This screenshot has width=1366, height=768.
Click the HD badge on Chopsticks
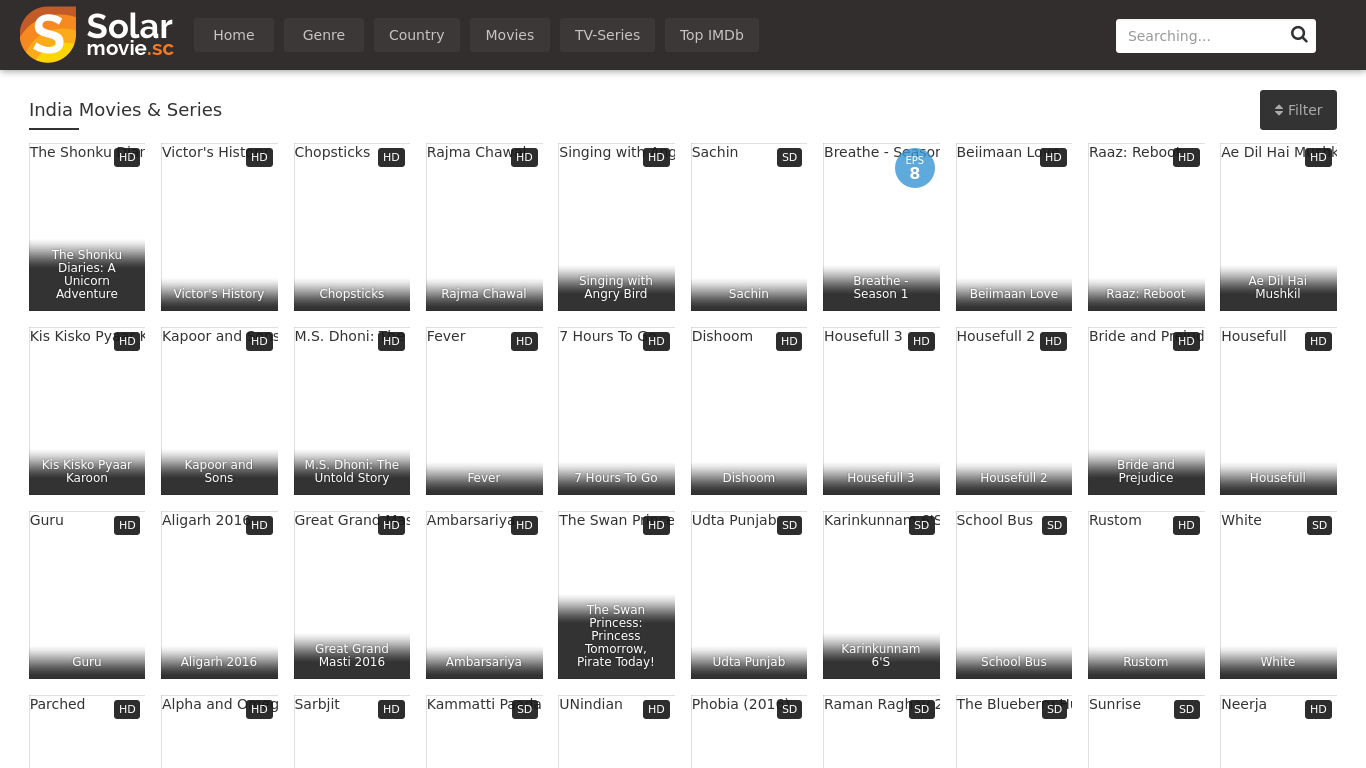pos(391,158)
